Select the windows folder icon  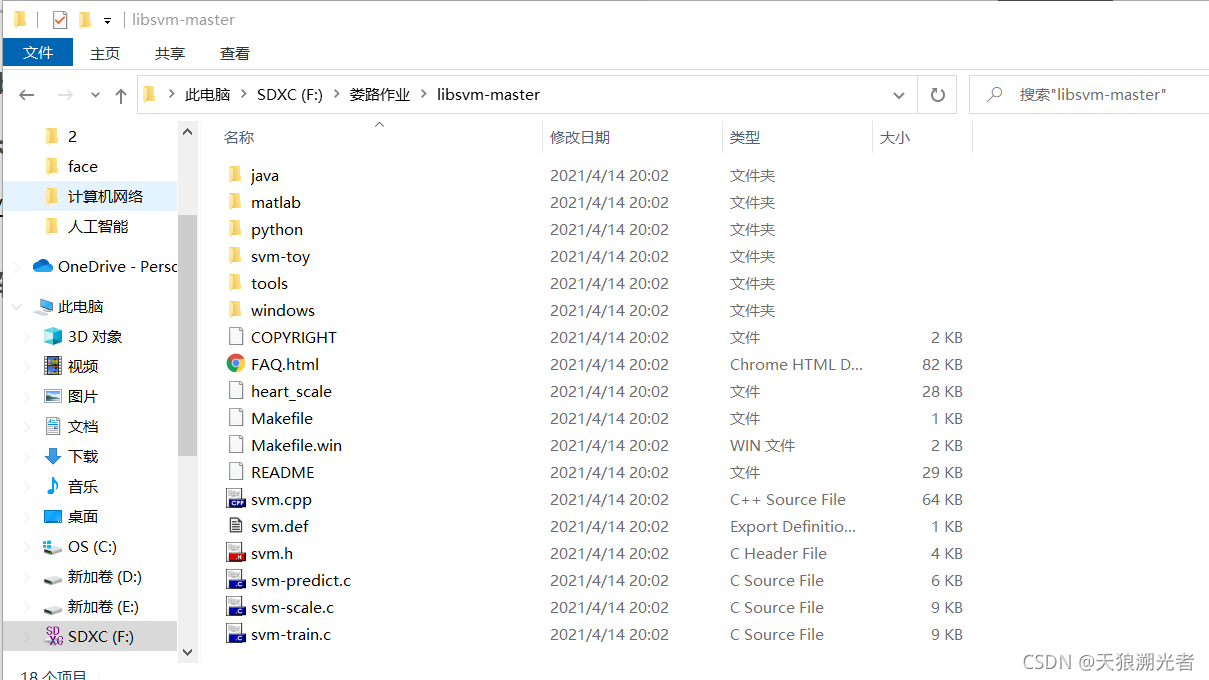(235, 310)
